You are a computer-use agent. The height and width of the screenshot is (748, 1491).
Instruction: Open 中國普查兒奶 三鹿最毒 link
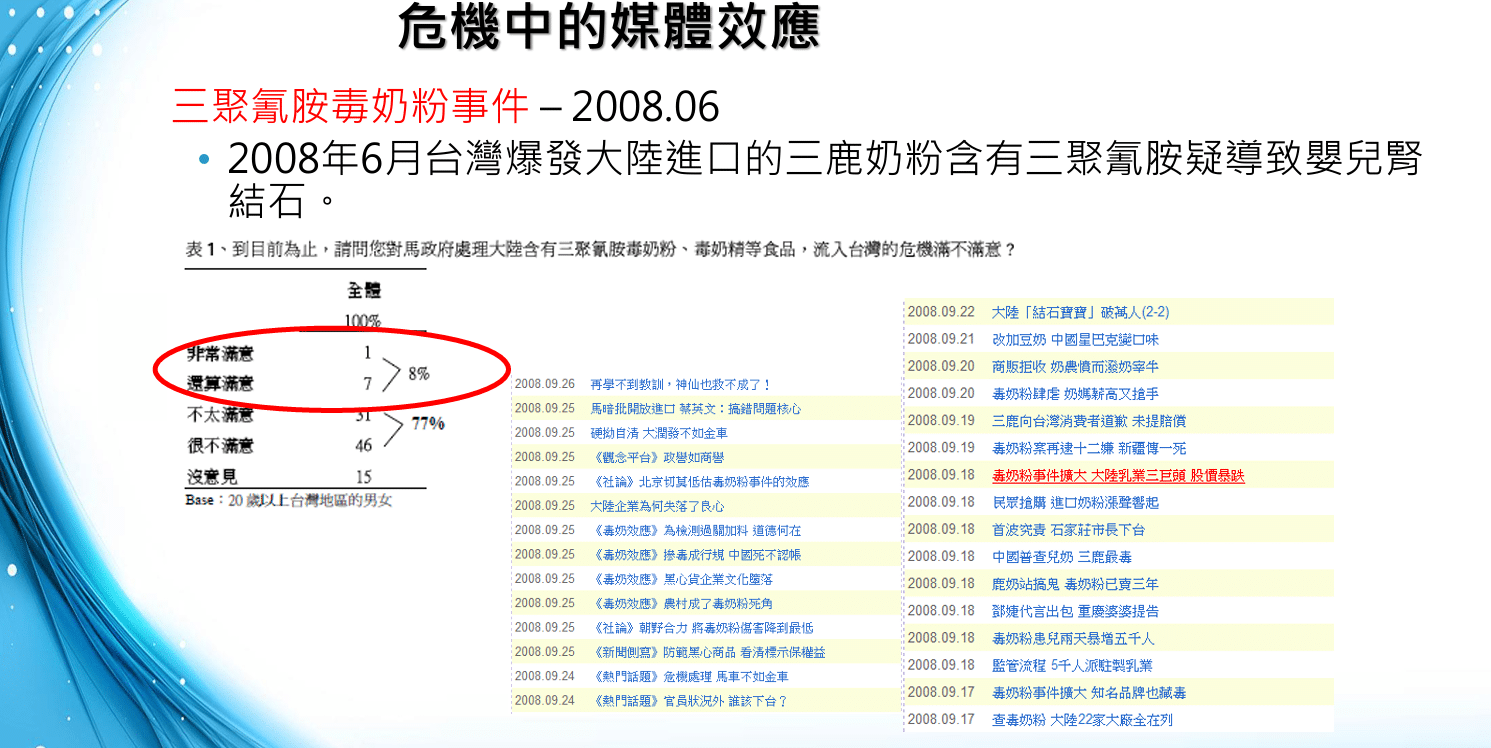(1061, 557)
